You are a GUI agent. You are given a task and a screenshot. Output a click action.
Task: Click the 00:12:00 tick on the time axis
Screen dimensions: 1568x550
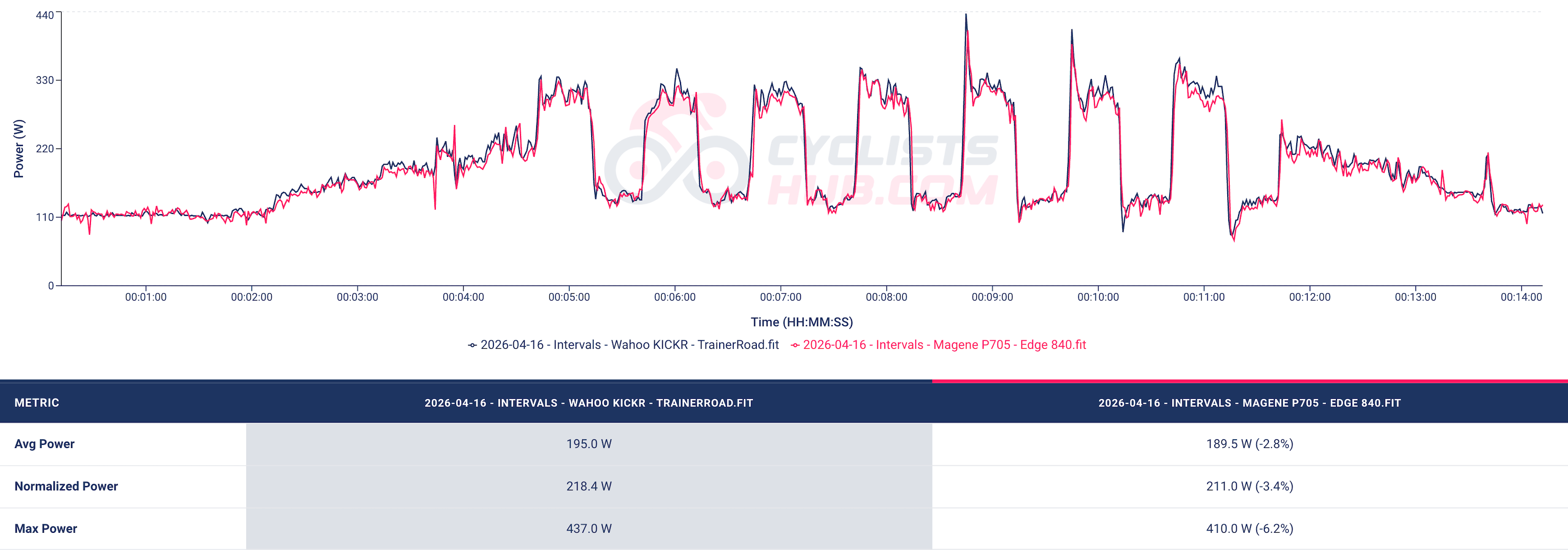tap(1309, 297)
